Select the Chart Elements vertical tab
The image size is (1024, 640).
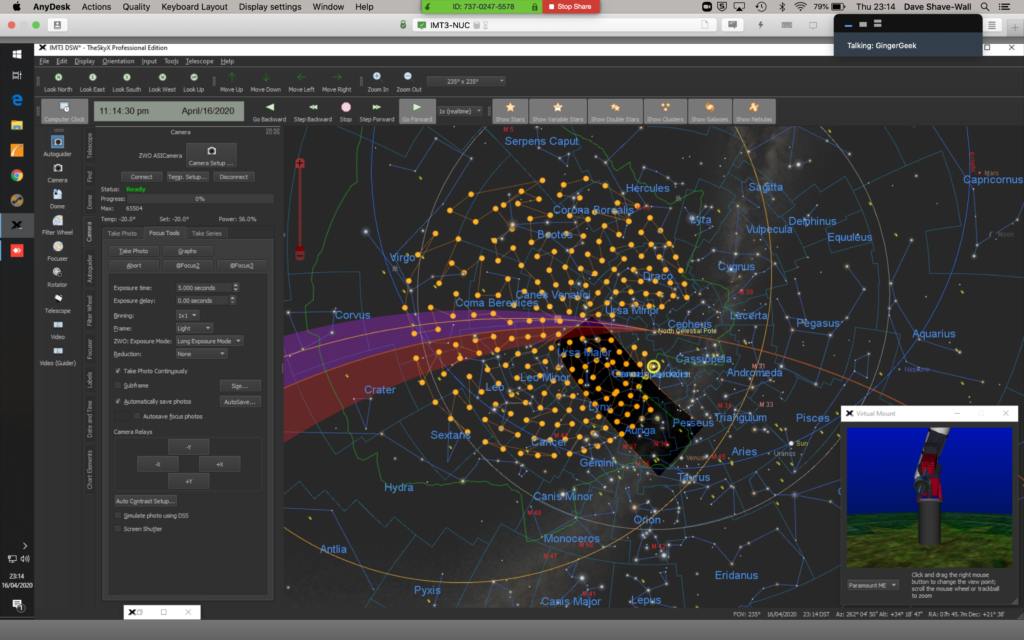click(89, 470)
